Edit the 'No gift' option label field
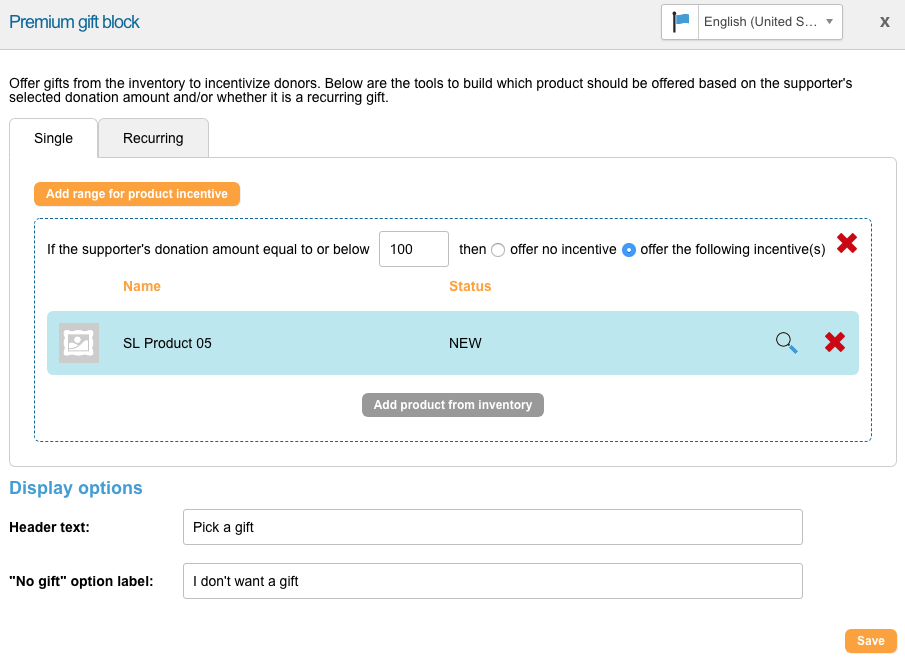905x661 pixels. [x=492, y=581]
